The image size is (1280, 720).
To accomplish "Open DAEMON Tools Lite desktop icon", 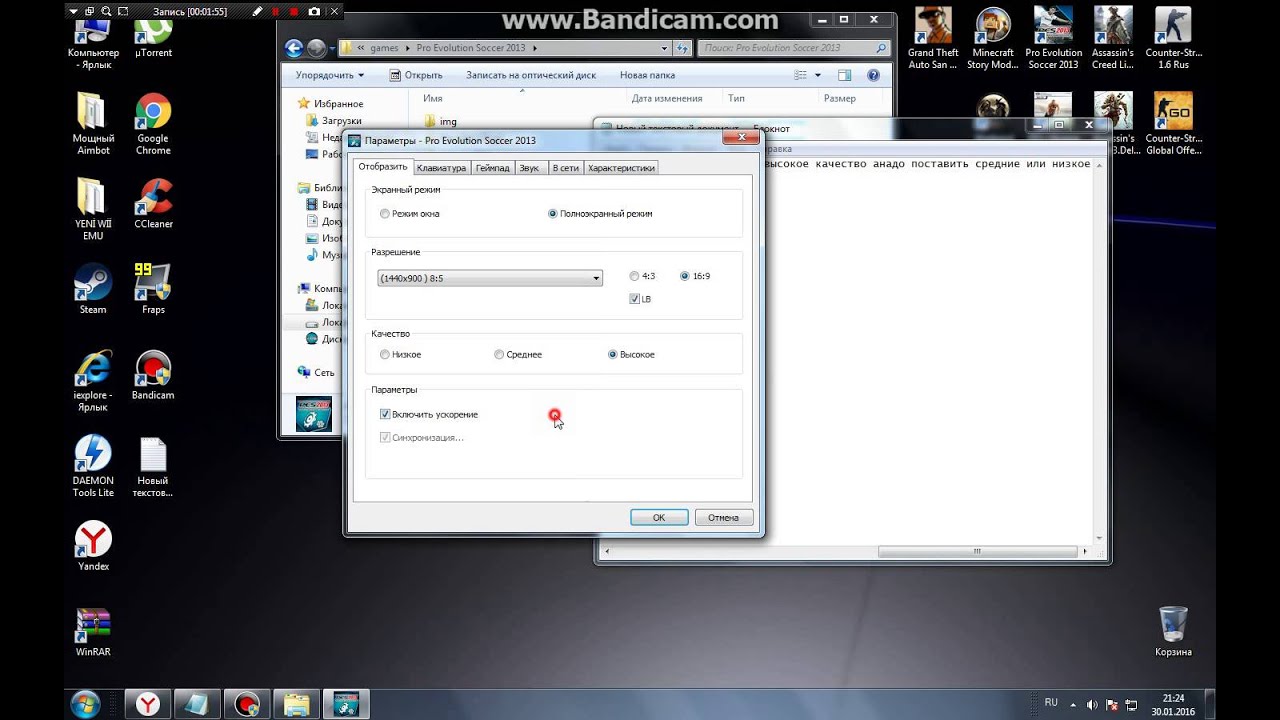I will 93,466.
